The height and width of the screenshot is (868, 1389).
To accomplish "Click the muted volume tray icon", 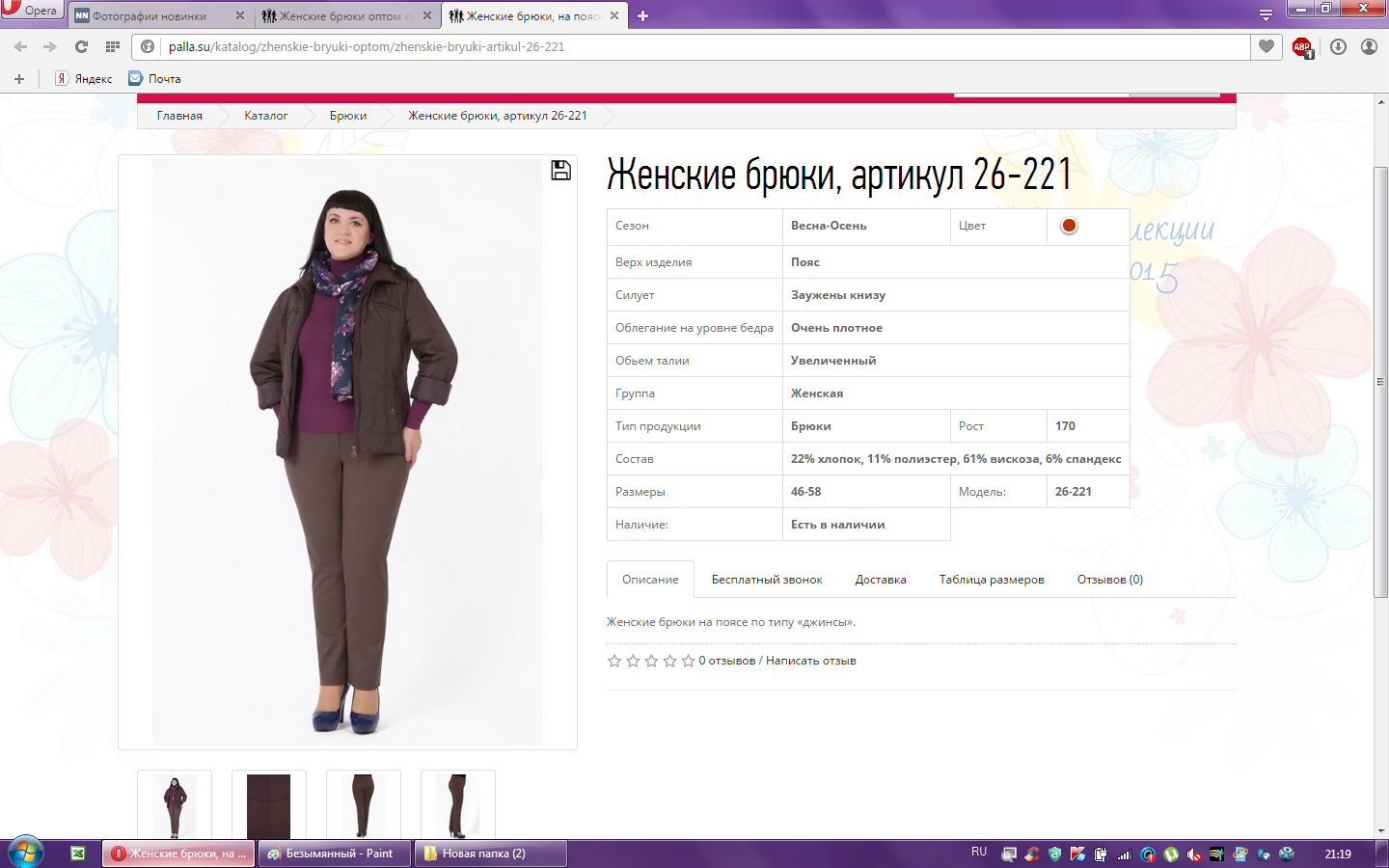I will (1194, 854).
